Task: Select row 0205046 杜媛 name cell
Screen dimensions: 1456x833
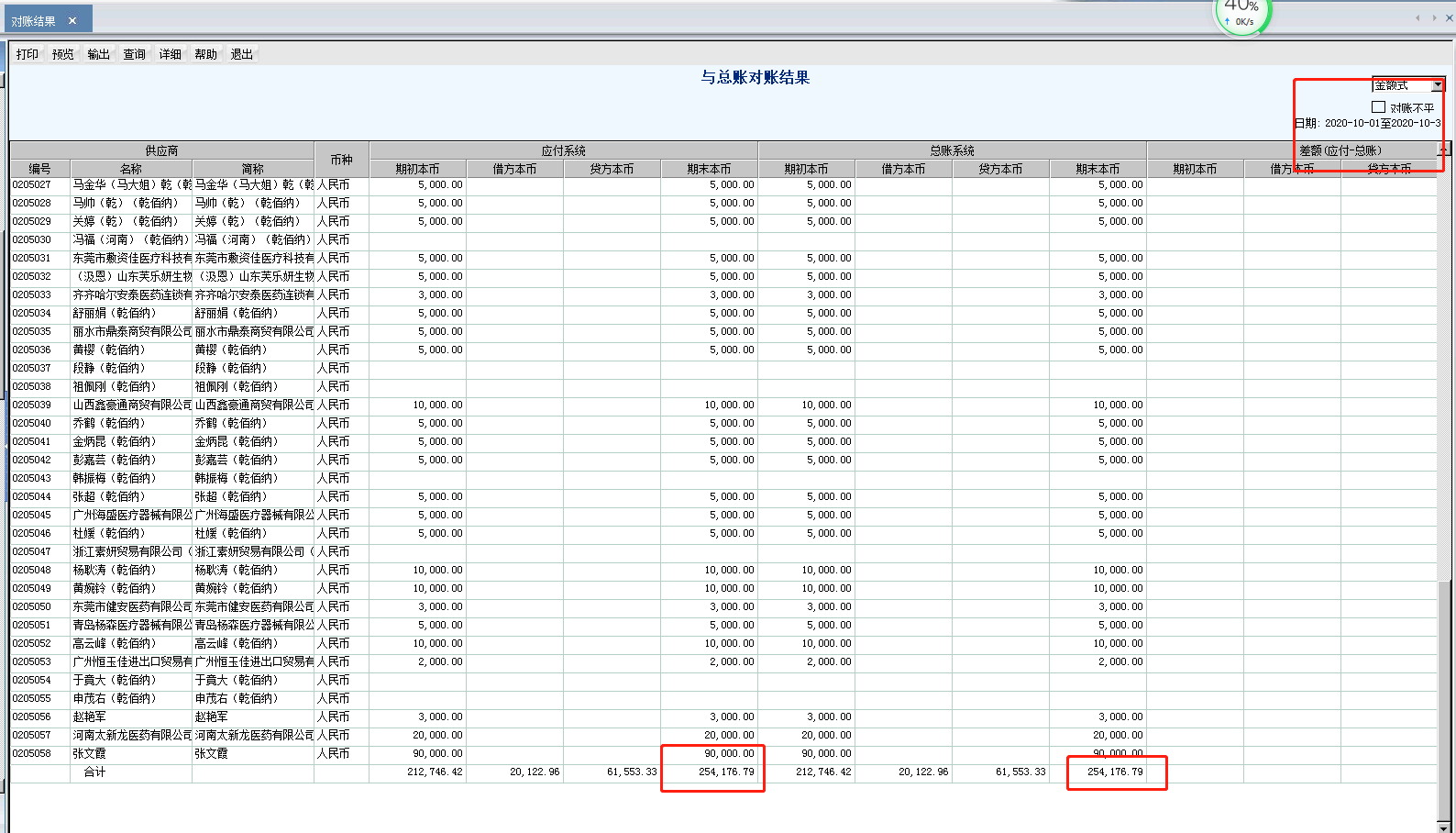Action: tap(131, 533)
